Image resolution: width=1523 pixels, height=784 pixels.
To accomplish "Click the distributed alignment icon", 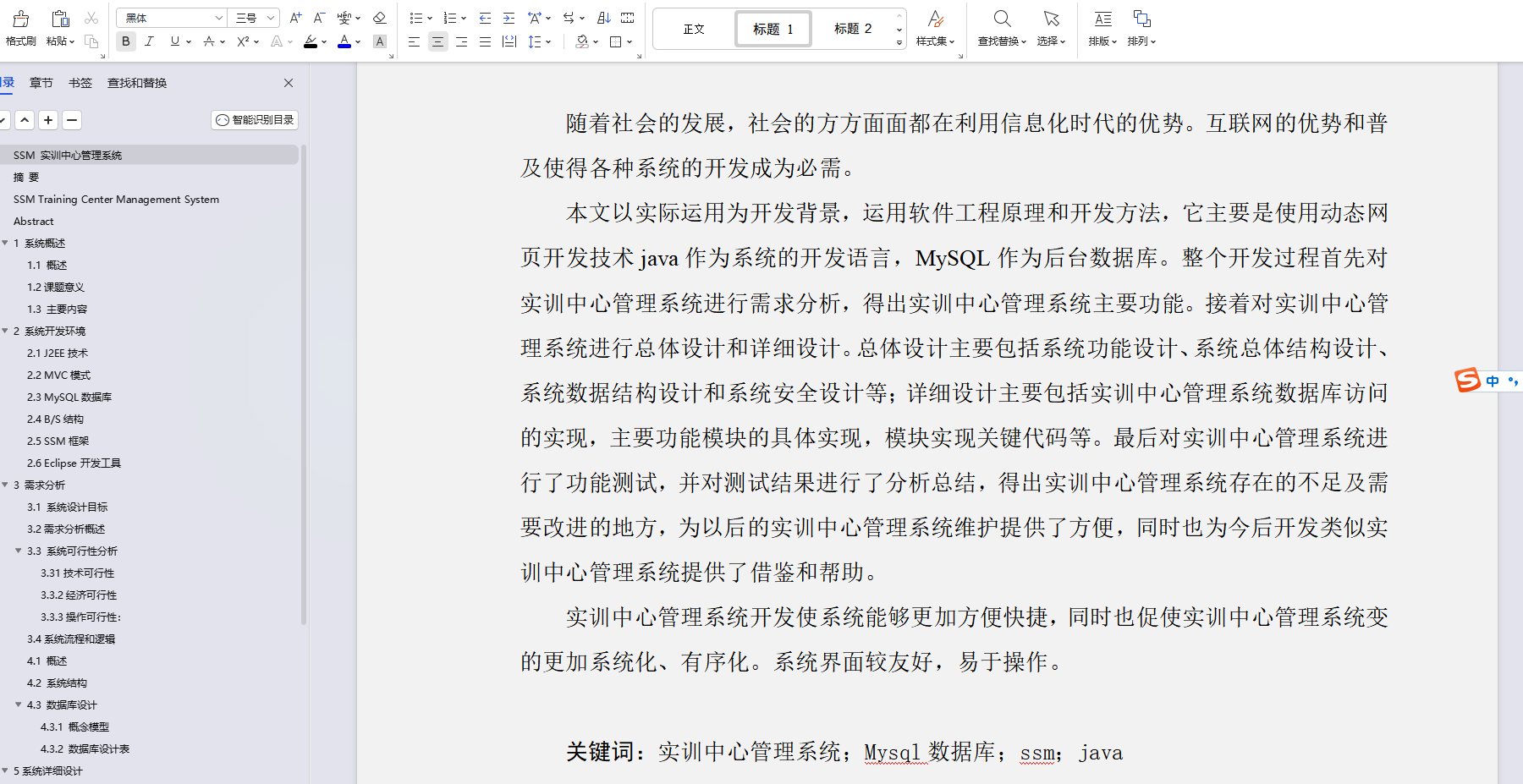I will click(509, 41).
